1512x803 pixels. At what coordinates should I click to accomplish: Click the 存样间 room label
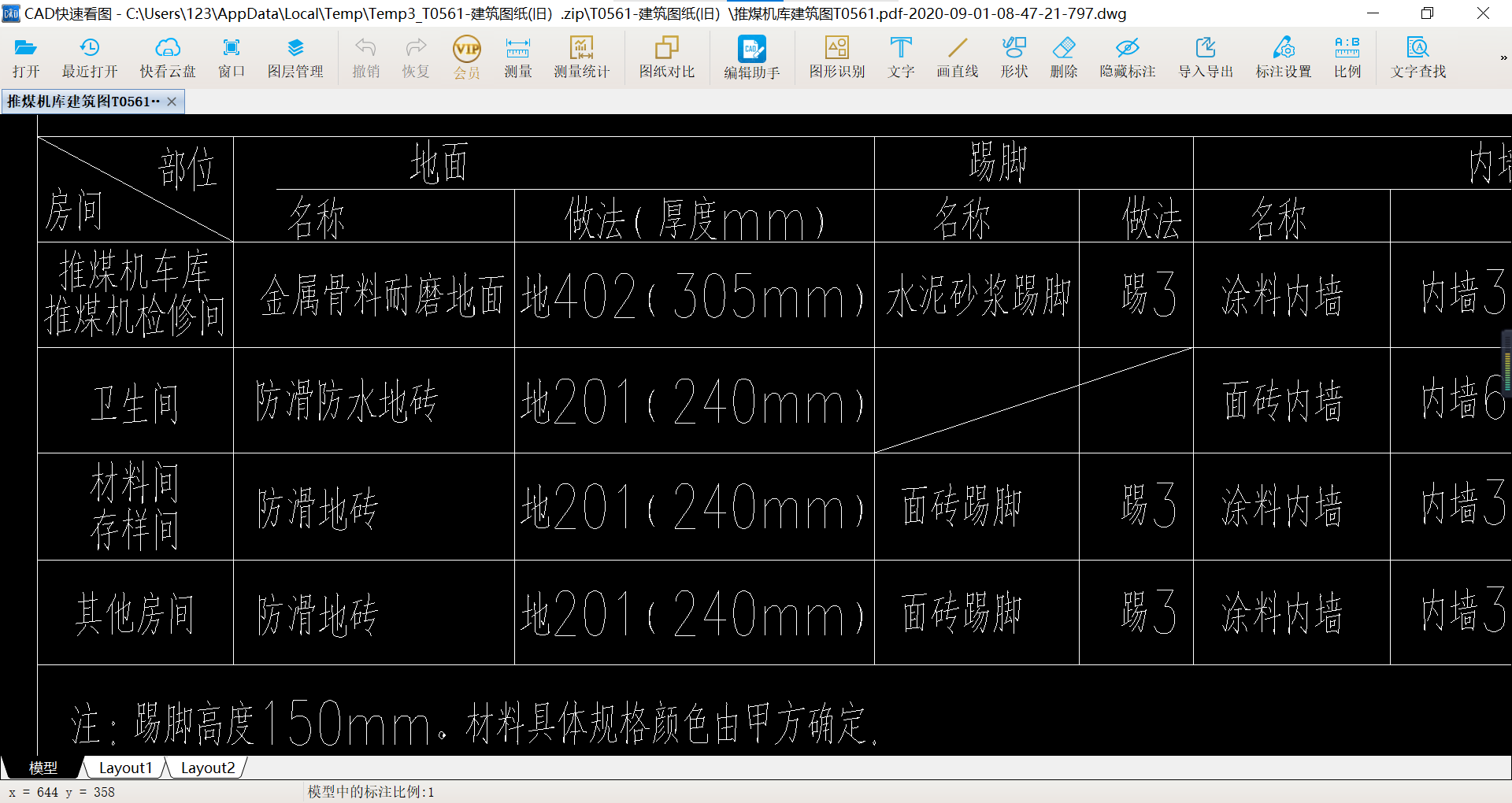pyautogui.click(x=135, y=530)
